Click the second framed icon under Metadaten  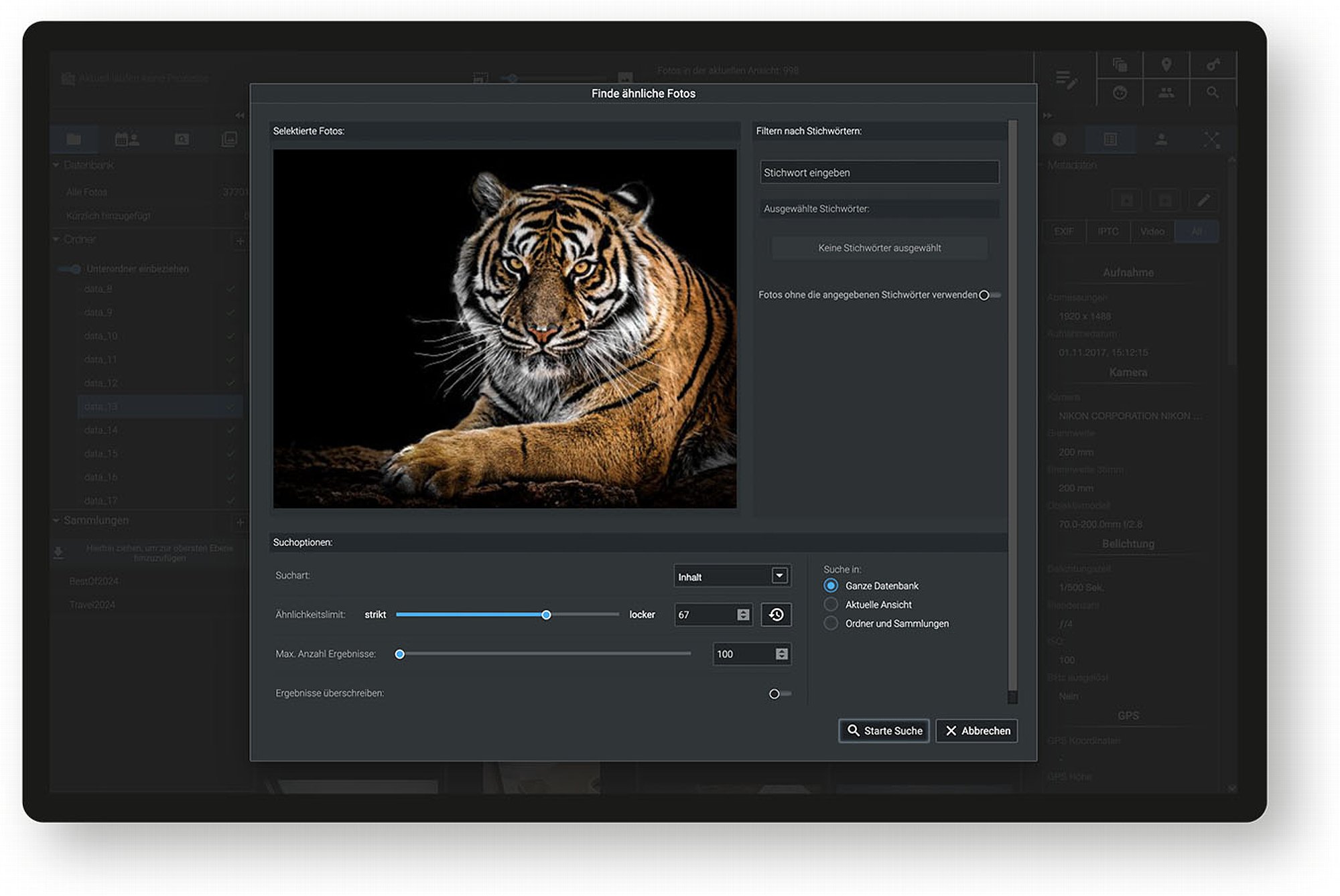1165,200
